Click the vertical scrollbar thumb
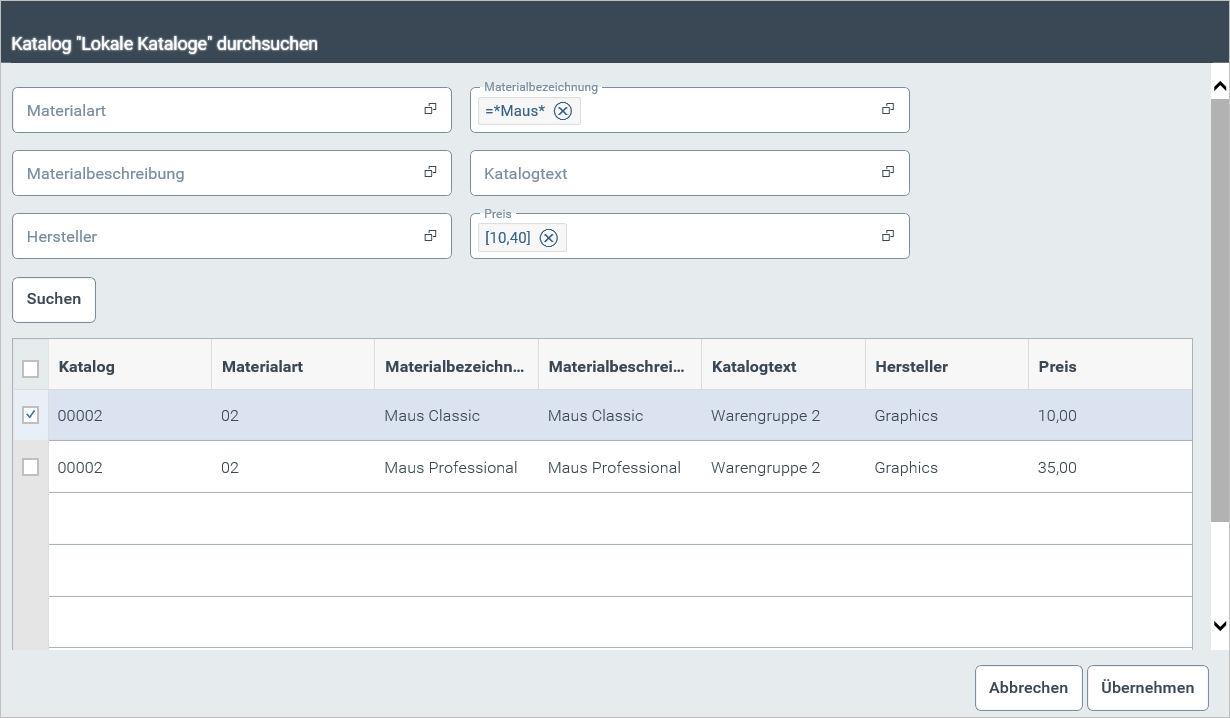 click(x=1219, y=310)
